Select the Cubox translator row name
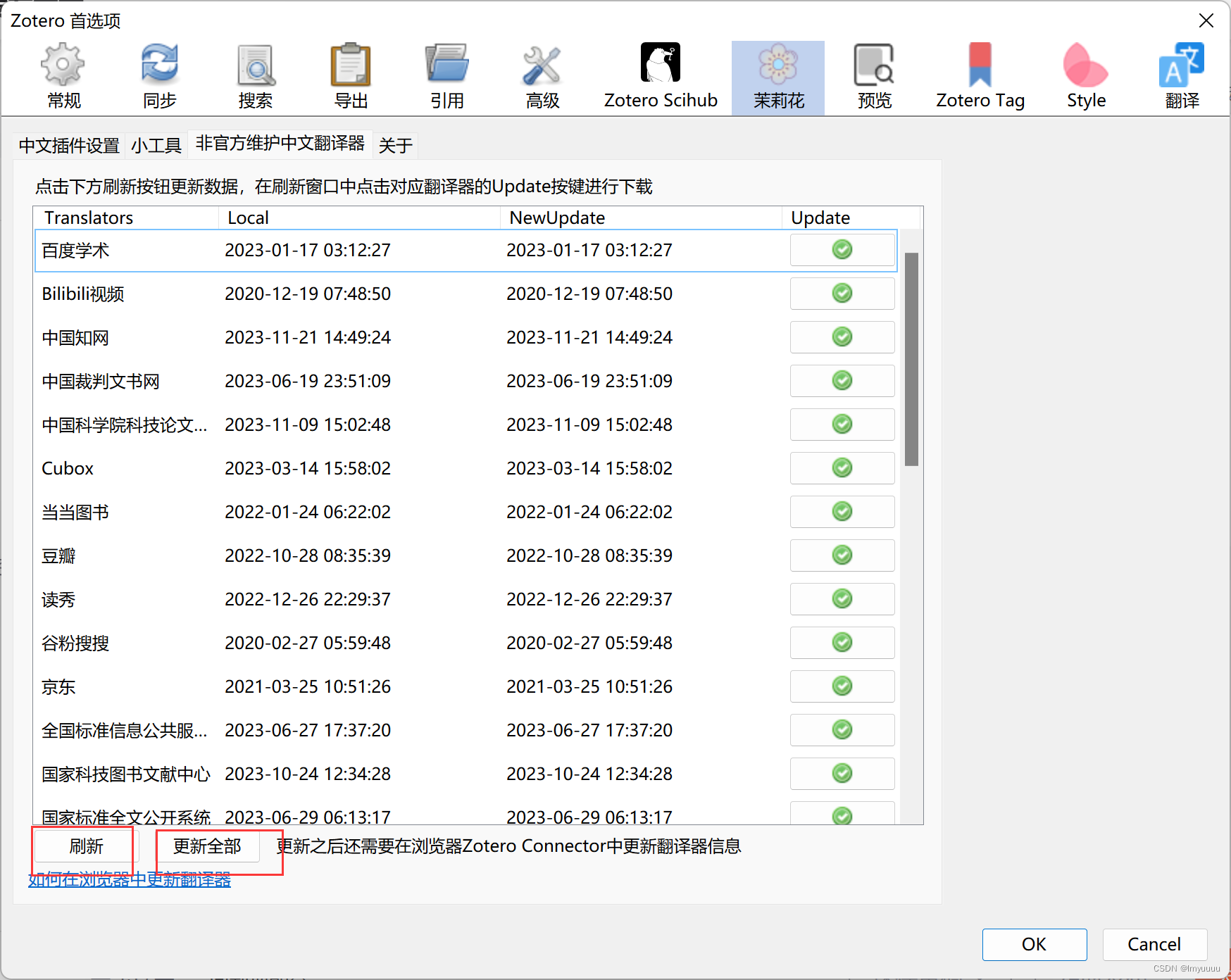 (68, 469)
